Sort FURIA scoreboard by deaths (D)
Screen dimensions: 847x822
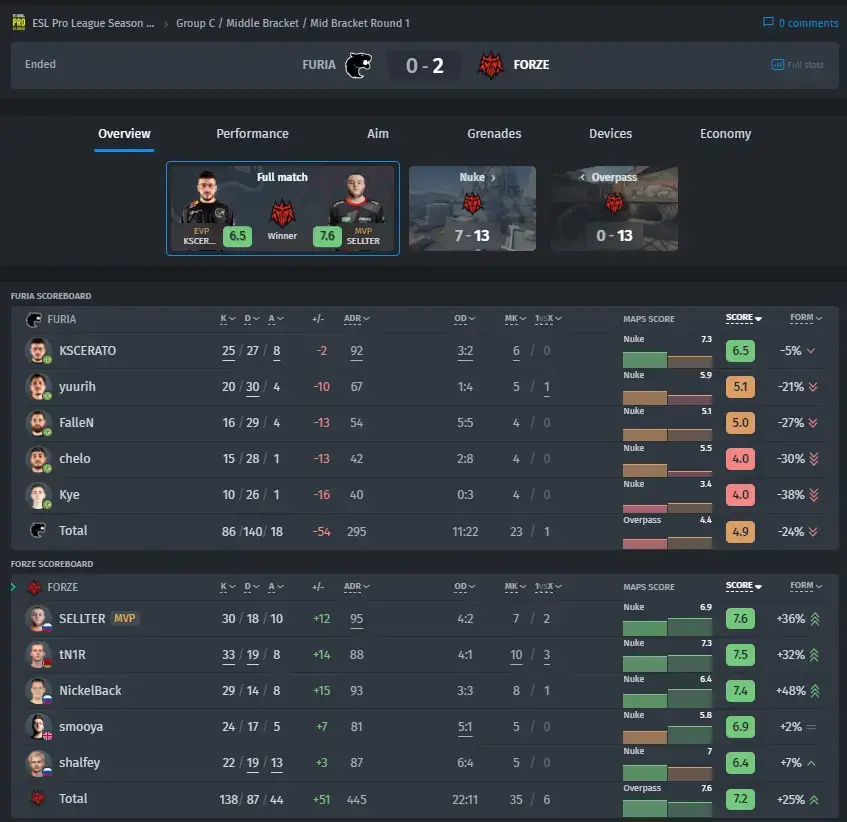(252, 319)
